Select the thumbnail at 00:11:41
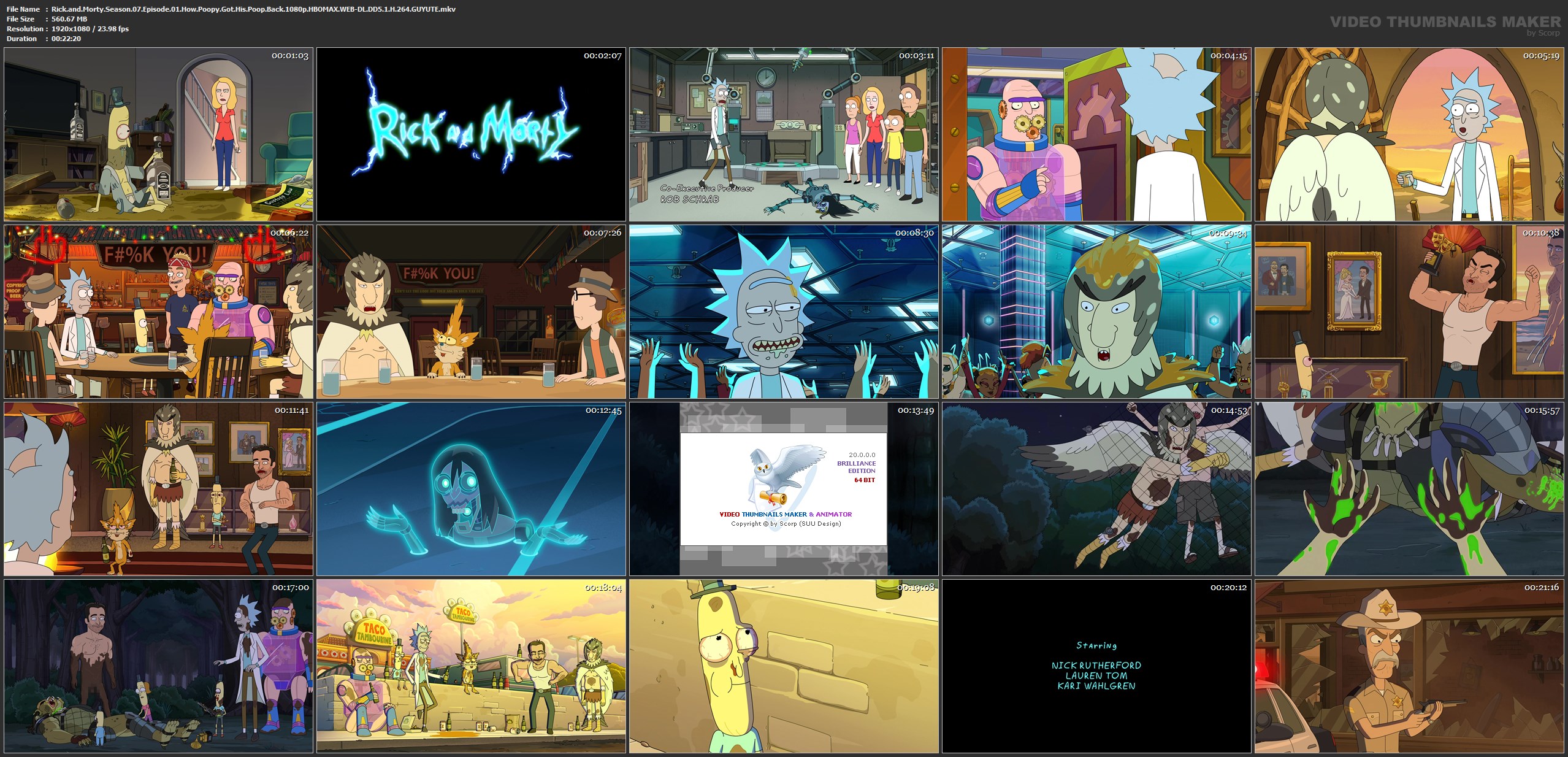Viewport: 1568px width, 757px height. 158,489
